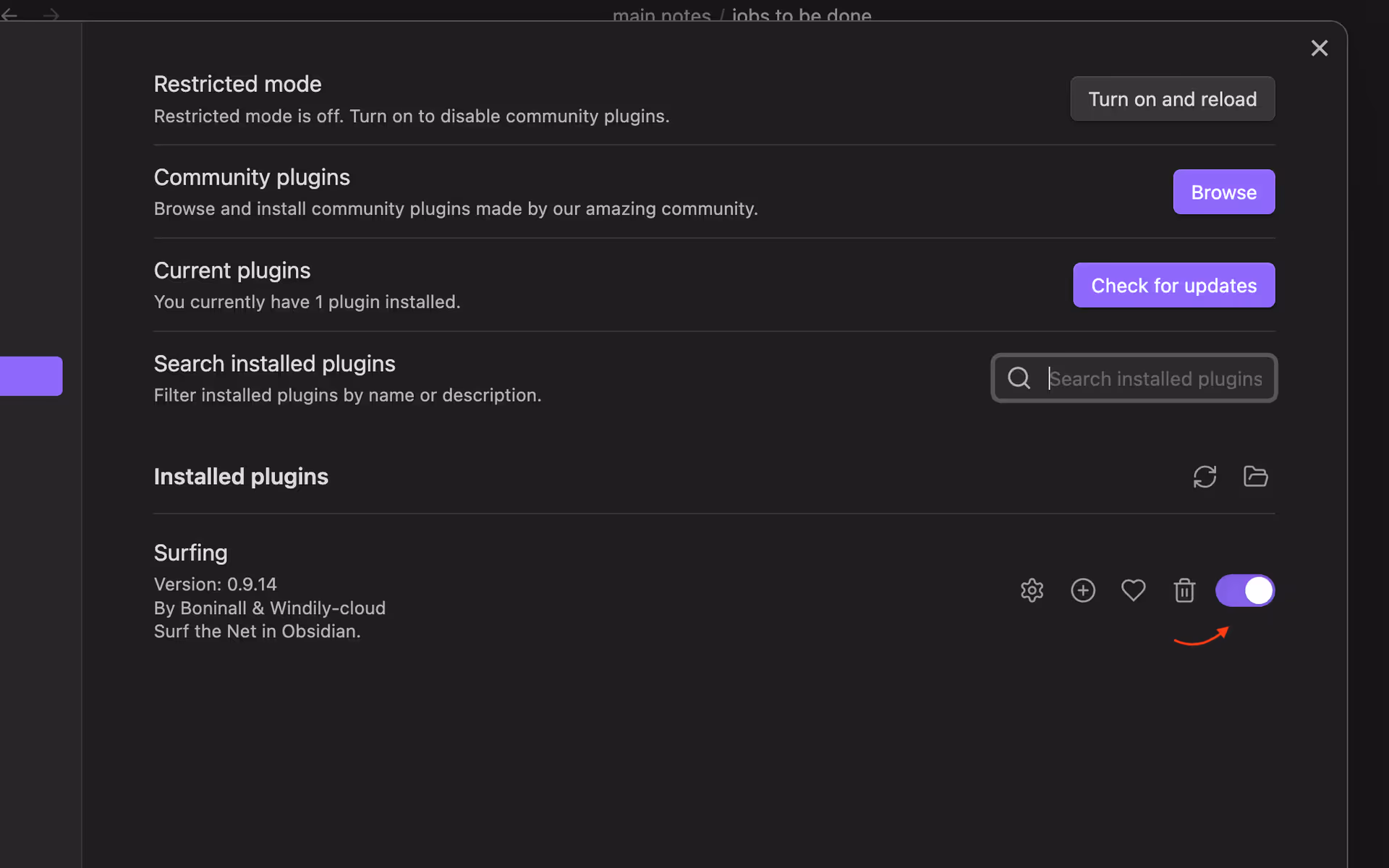
Task: Click the plus-circle hotkeys icon for Surfing
Action: (1083, 590)
